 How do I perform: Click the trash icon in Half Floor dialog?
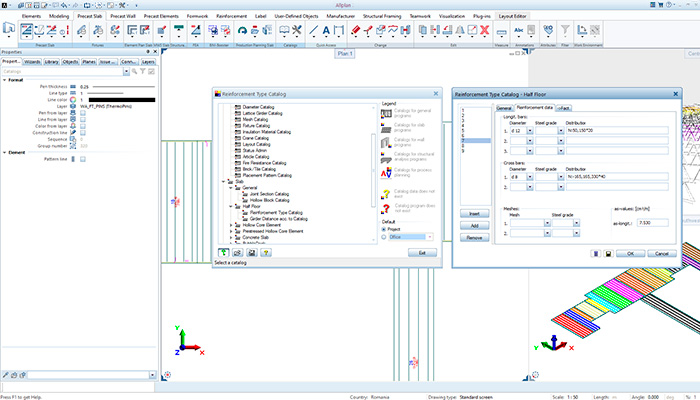pos(594,253)
